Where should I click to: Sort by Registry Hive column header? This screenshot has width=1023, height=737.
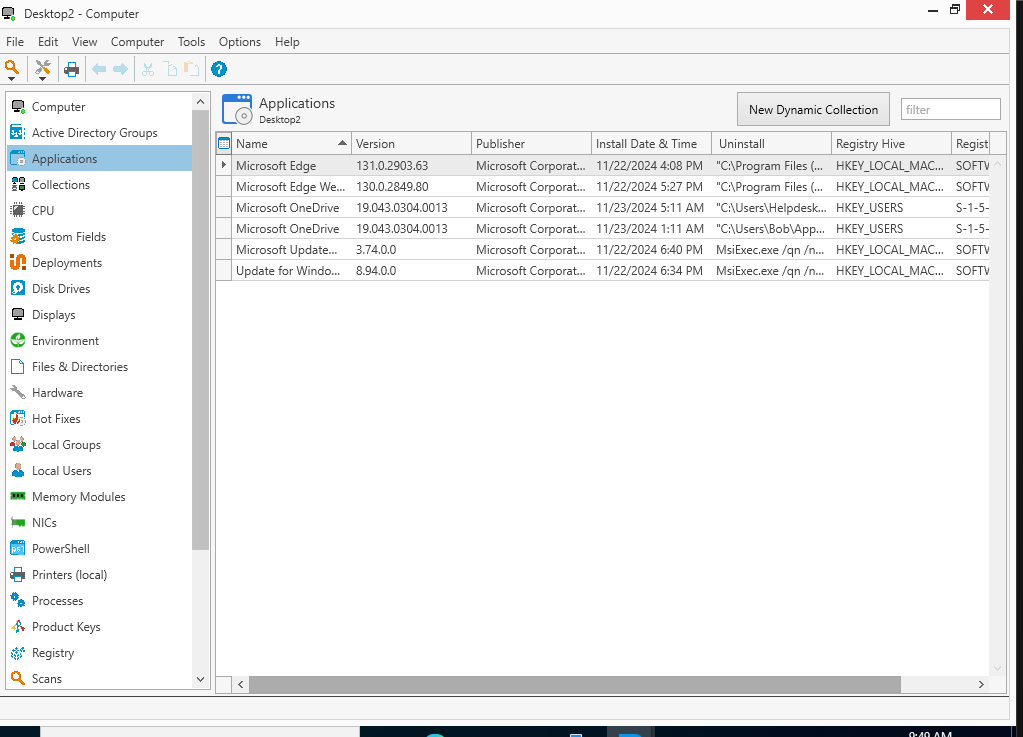[x=891, y=143]
